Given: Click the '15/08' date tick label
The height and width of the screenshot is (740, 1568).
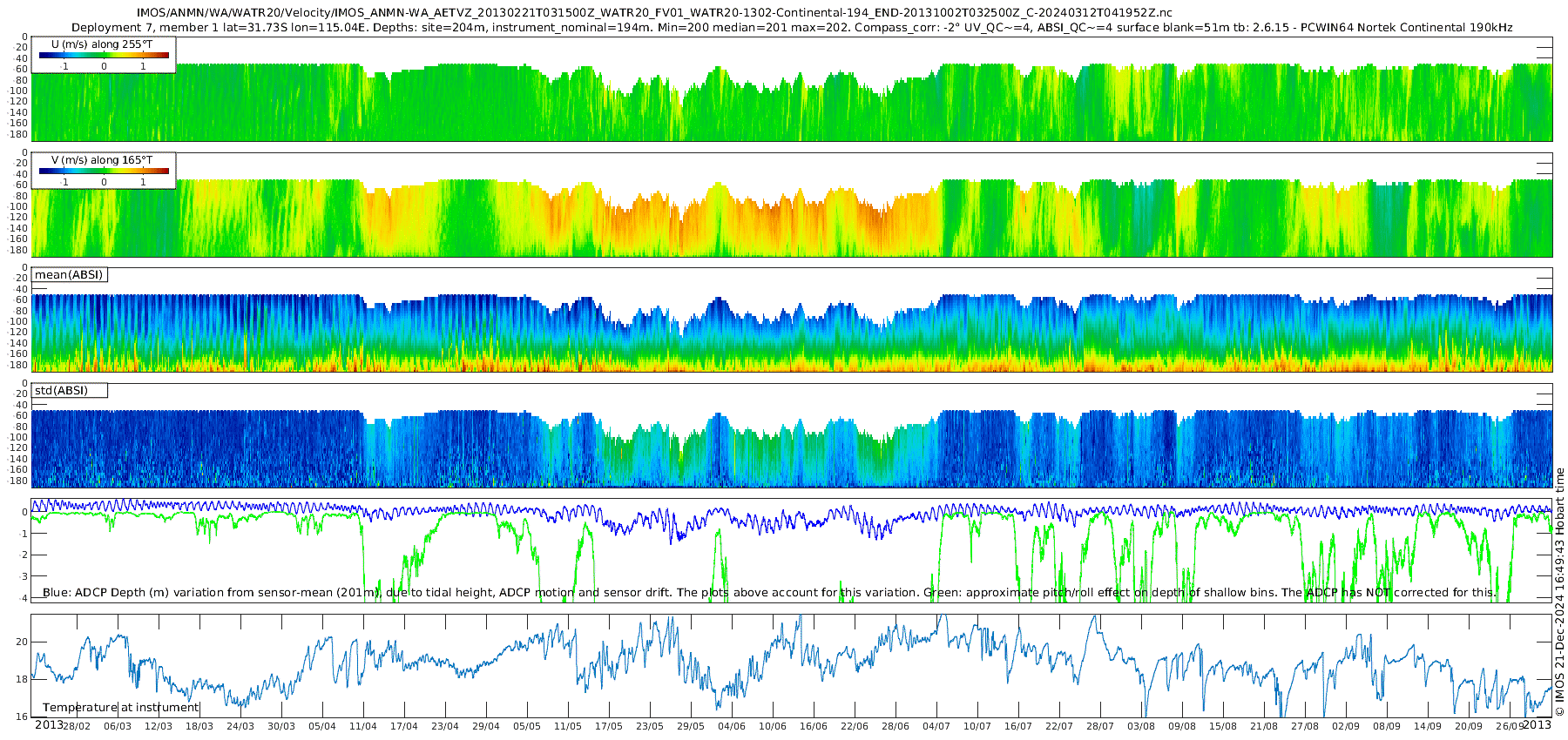Looking at the screenshot, I should 1223,726.
